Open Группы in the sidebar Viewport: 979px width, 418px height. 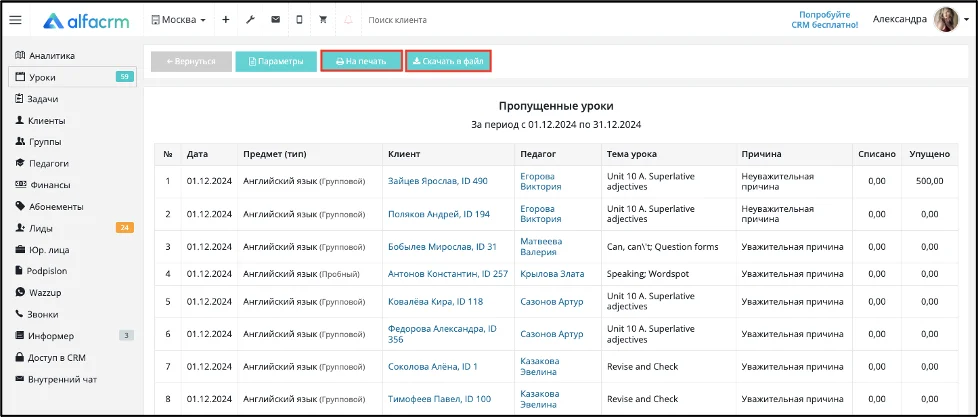click(38, 142)
